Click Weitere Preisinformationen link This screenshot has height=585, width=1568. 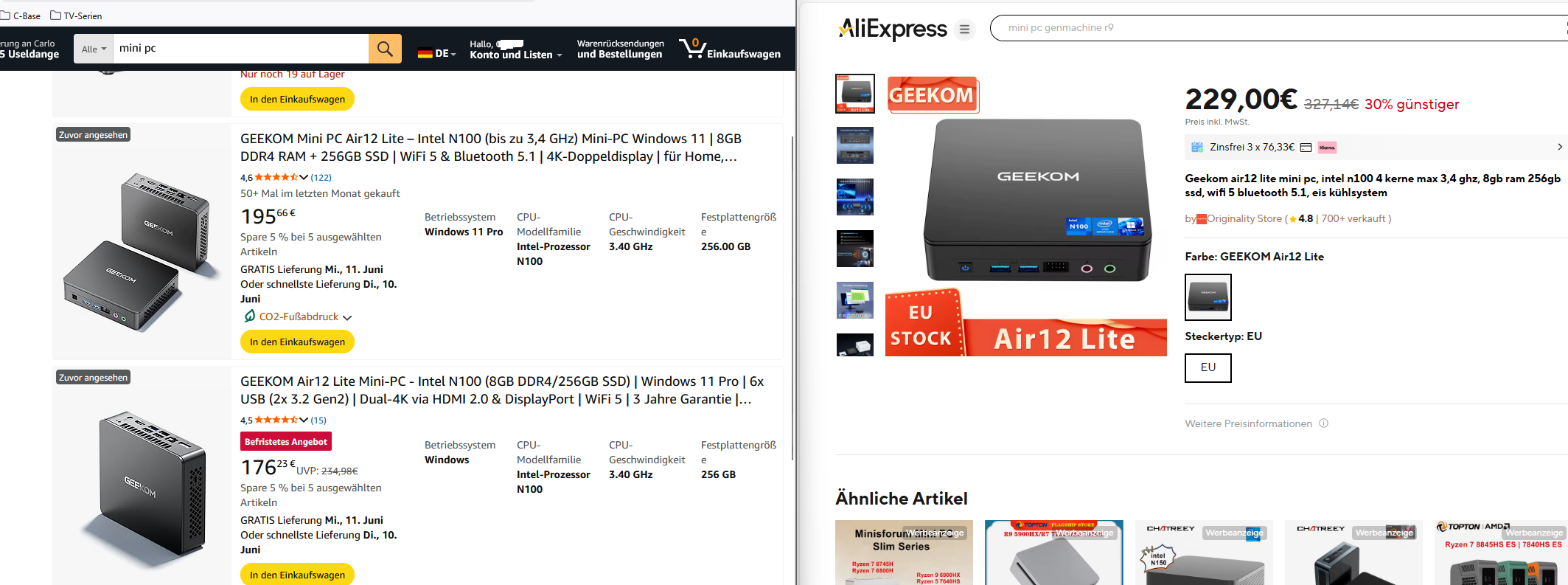tap(1249, 423)
